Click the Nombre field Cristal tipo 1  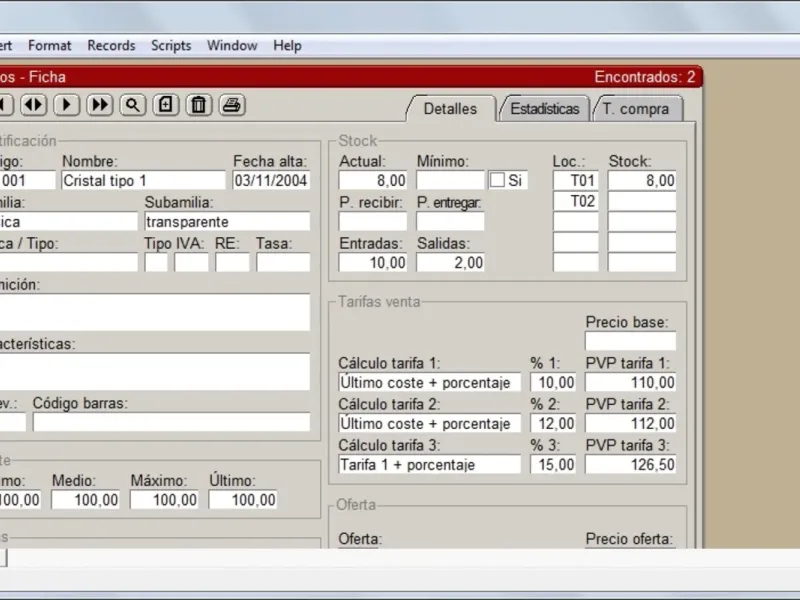tap(143, 181)
